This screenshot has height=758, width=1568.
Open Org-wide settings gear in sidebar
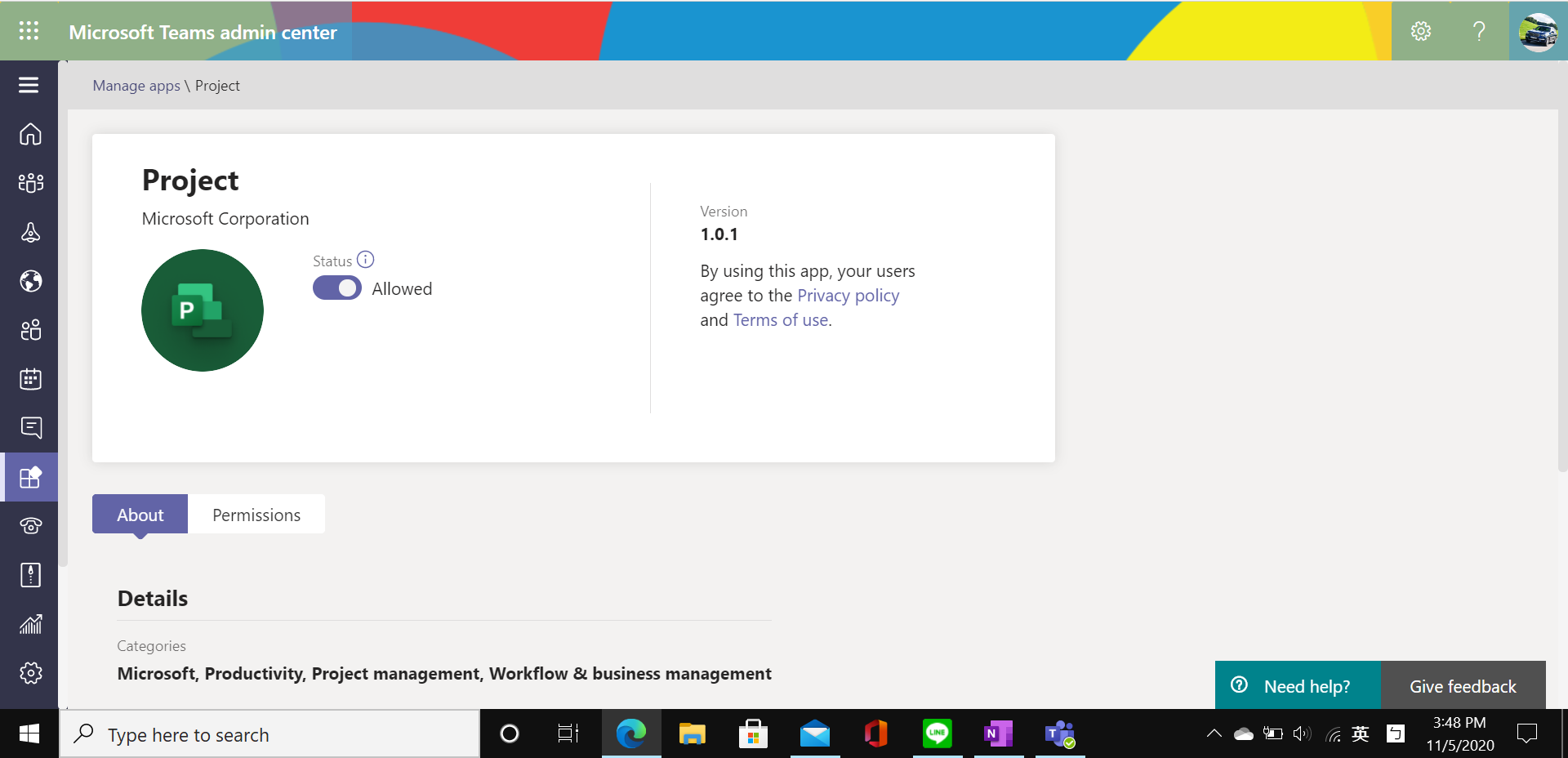pyautogui.click(x=31, y=673)
